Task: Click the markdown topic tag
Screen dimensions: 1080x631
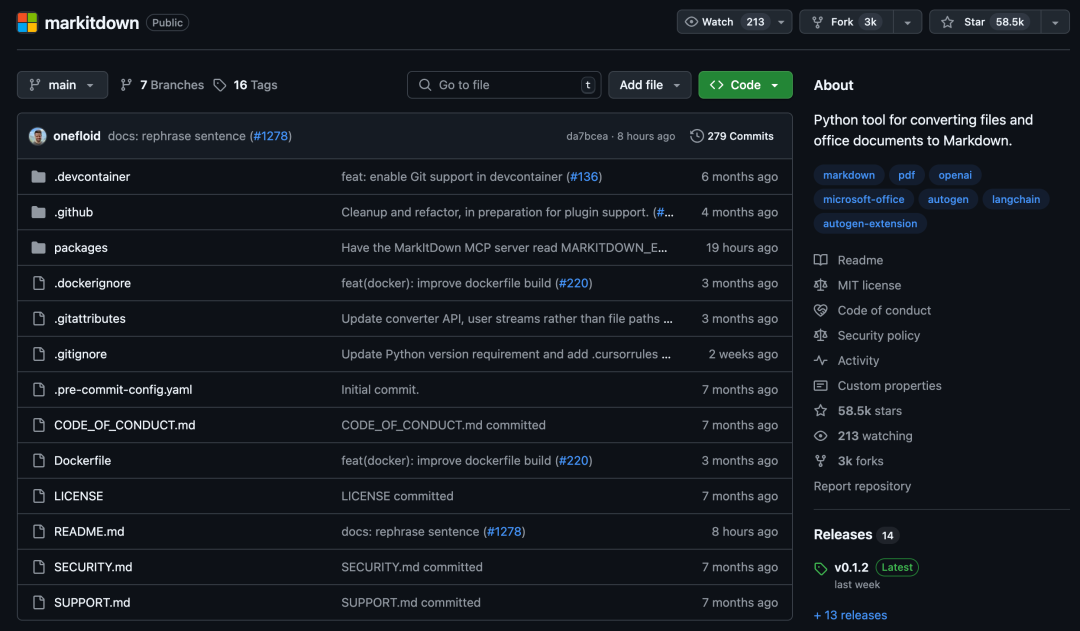Action: tap(849, 174)
